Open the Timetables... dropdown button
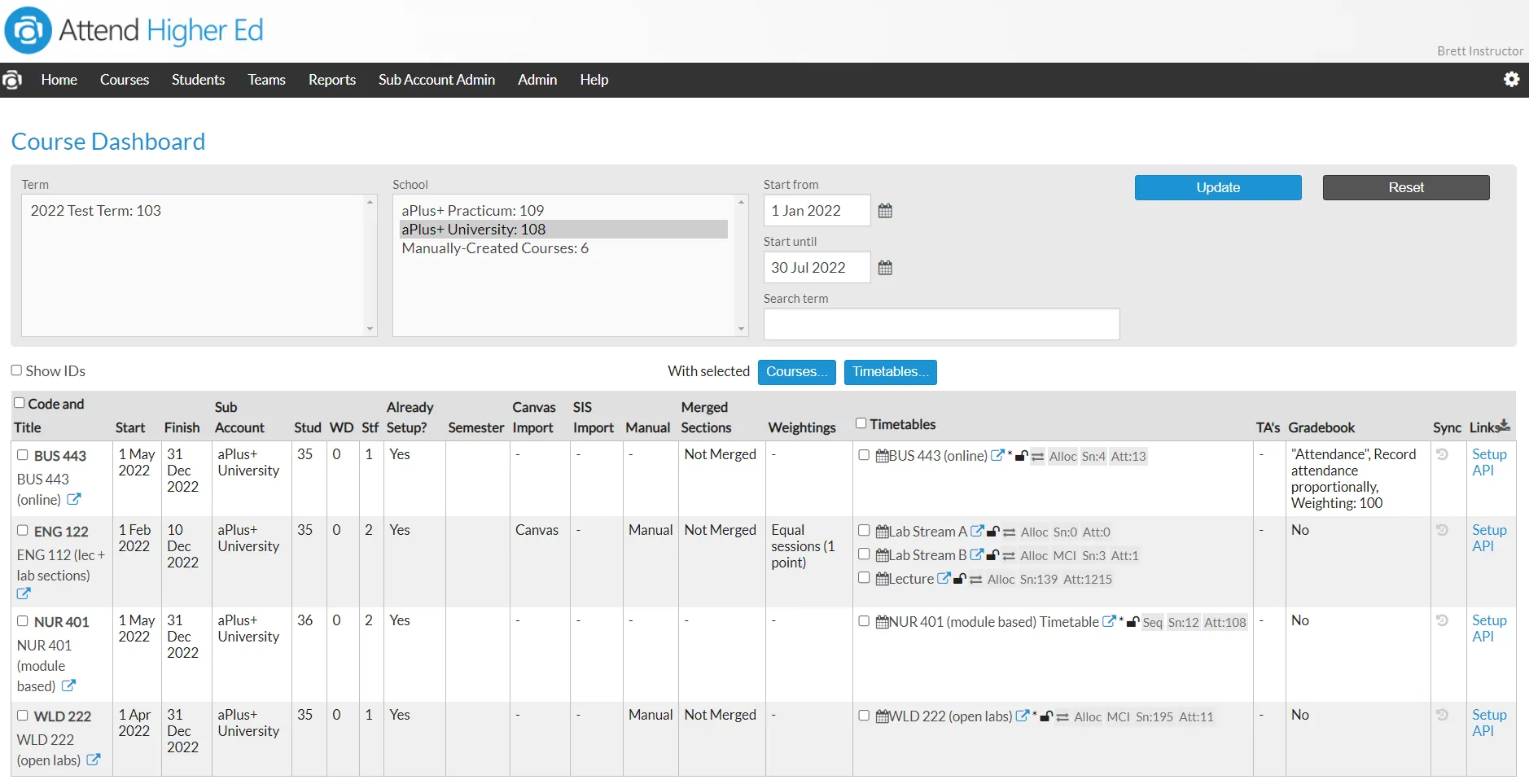 pyautogui.click(x=890, y=372)
